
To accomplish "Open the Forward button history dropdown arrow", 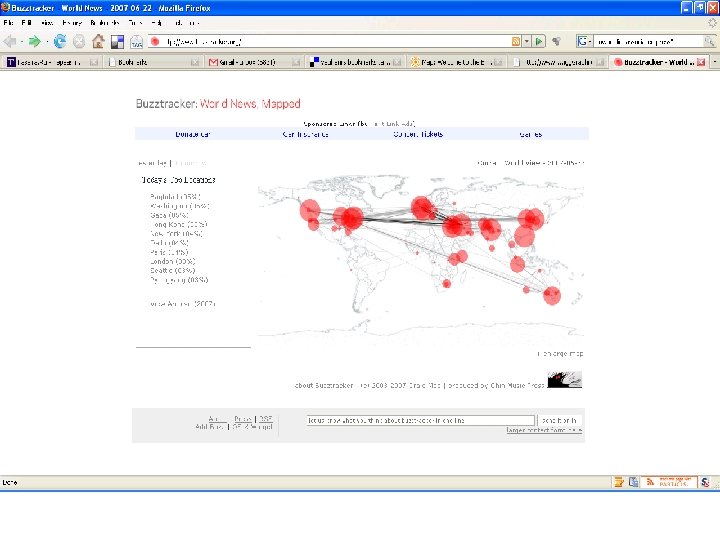I will pos(46,42).
